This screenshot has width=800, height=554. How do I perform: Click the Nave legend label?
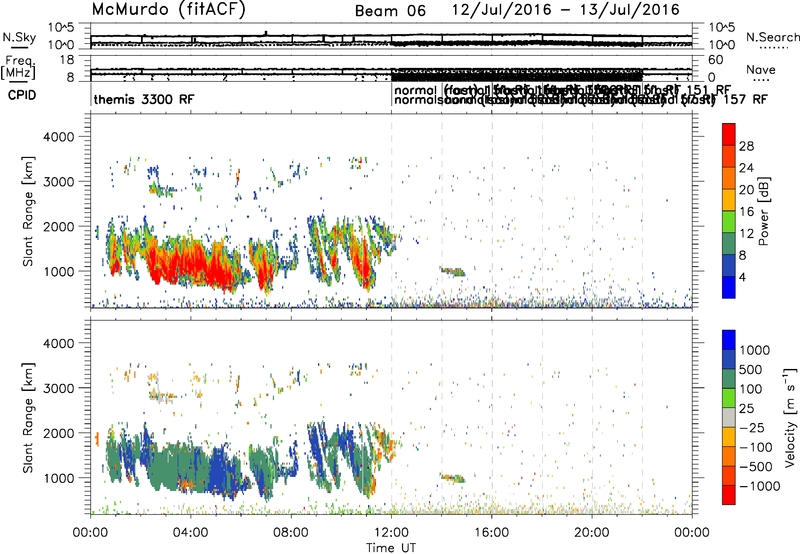click(x=761, y=70)
